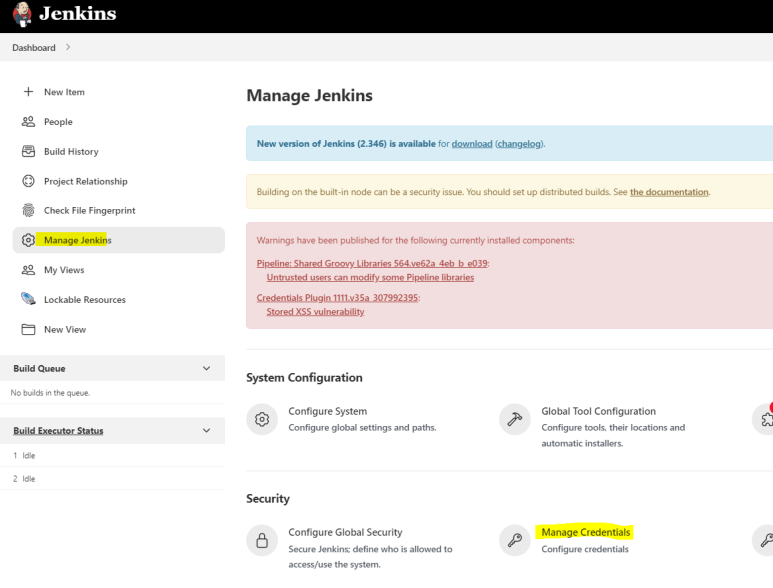Click the System Configuration section heading
The width and height of the screenshot is (773, 588).
point(304,378)
